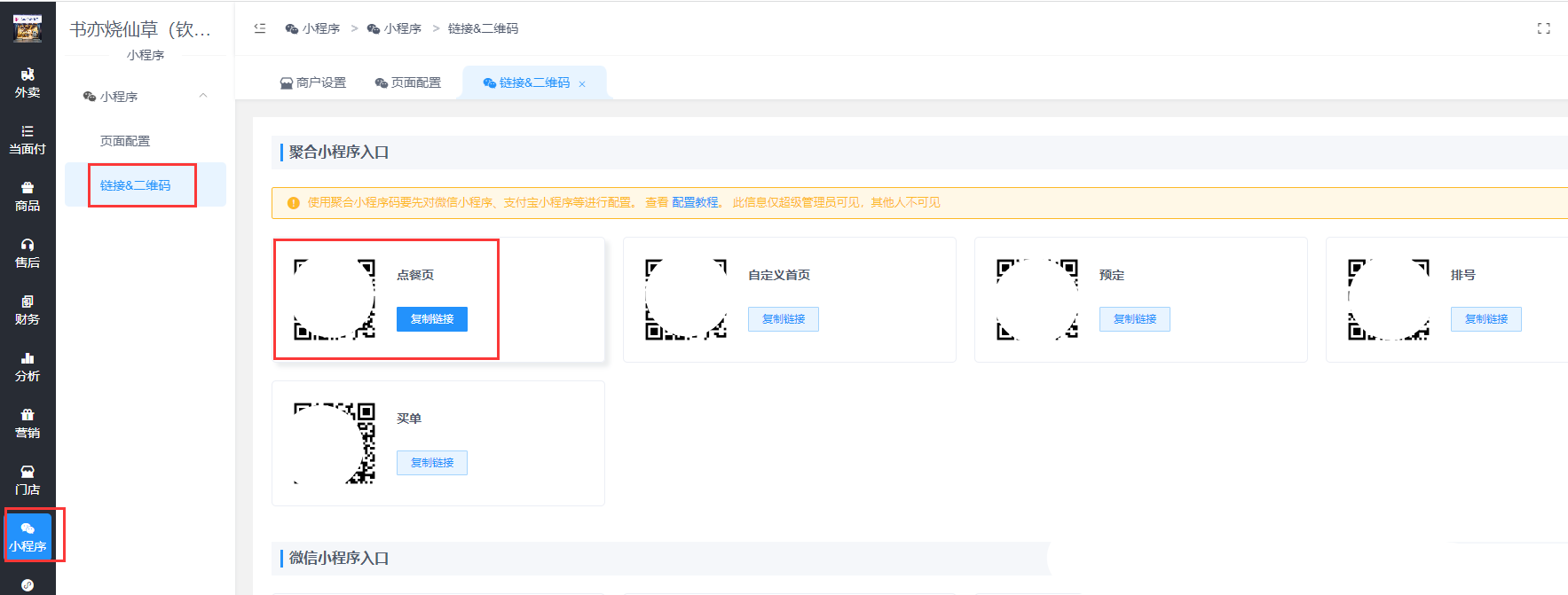Open 售后 from the sidebar

click(28, 254)
